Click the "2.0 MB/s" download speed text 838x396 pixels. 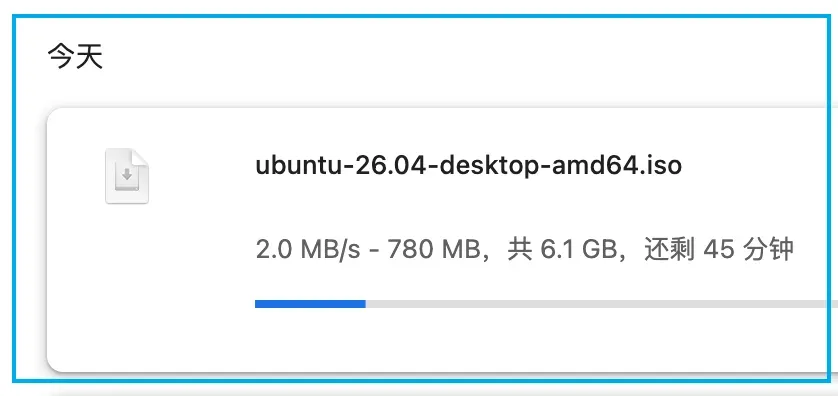coord(308,249)
